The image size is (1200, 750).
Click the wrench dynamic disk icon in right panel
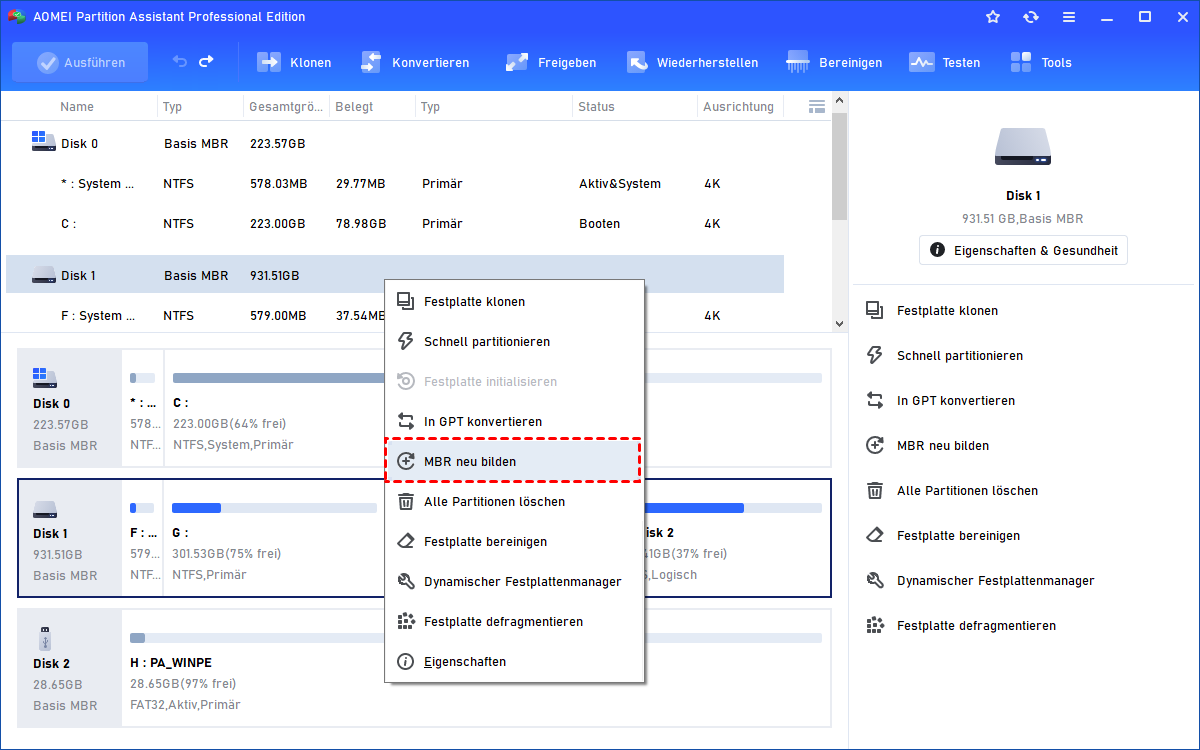coord(875,581)
